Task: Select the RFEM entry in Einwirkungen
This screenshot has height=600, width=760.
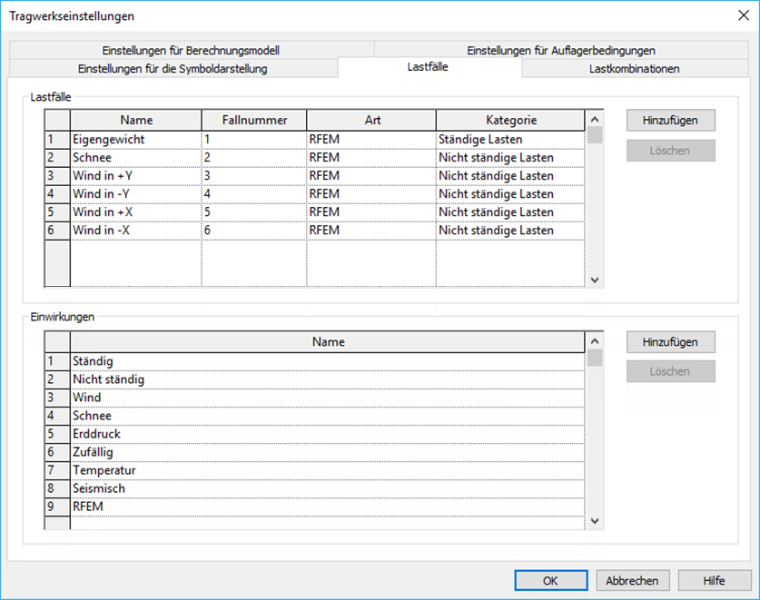Action: (328, 507)
